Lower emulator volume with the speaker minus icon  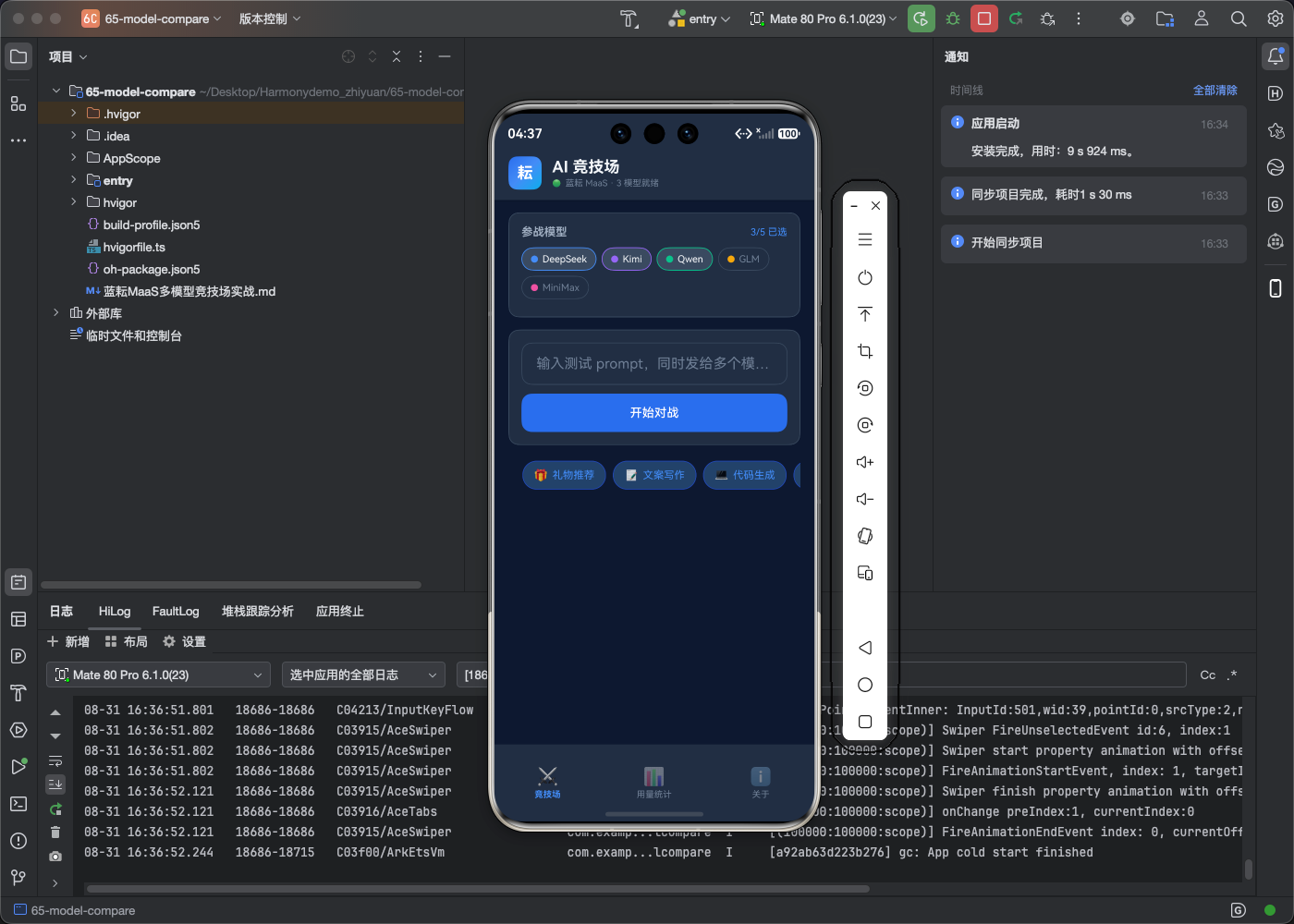point(865,499)
